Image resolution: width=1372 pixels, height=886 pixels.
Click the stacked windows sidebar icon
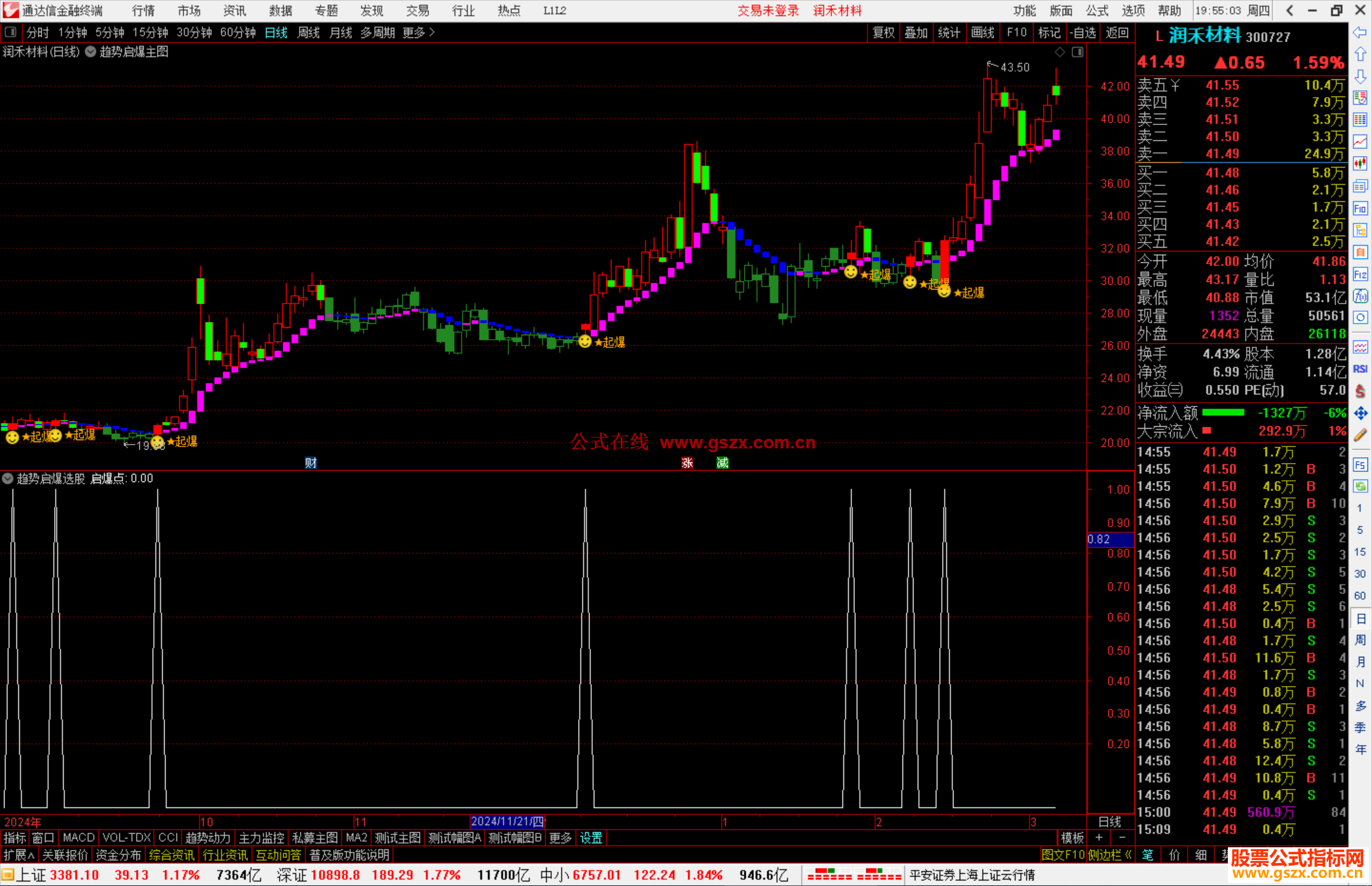(1360, 186)
